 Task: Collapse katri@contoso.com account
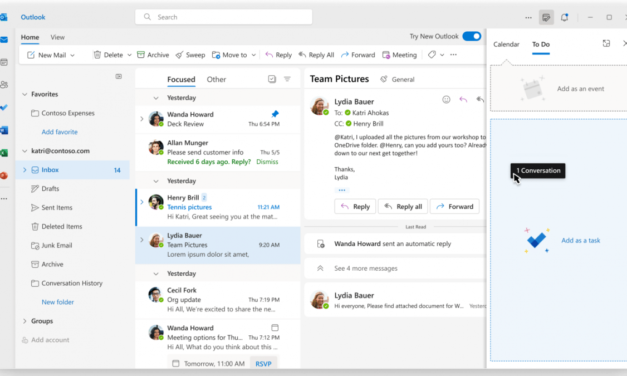(24, 151)
